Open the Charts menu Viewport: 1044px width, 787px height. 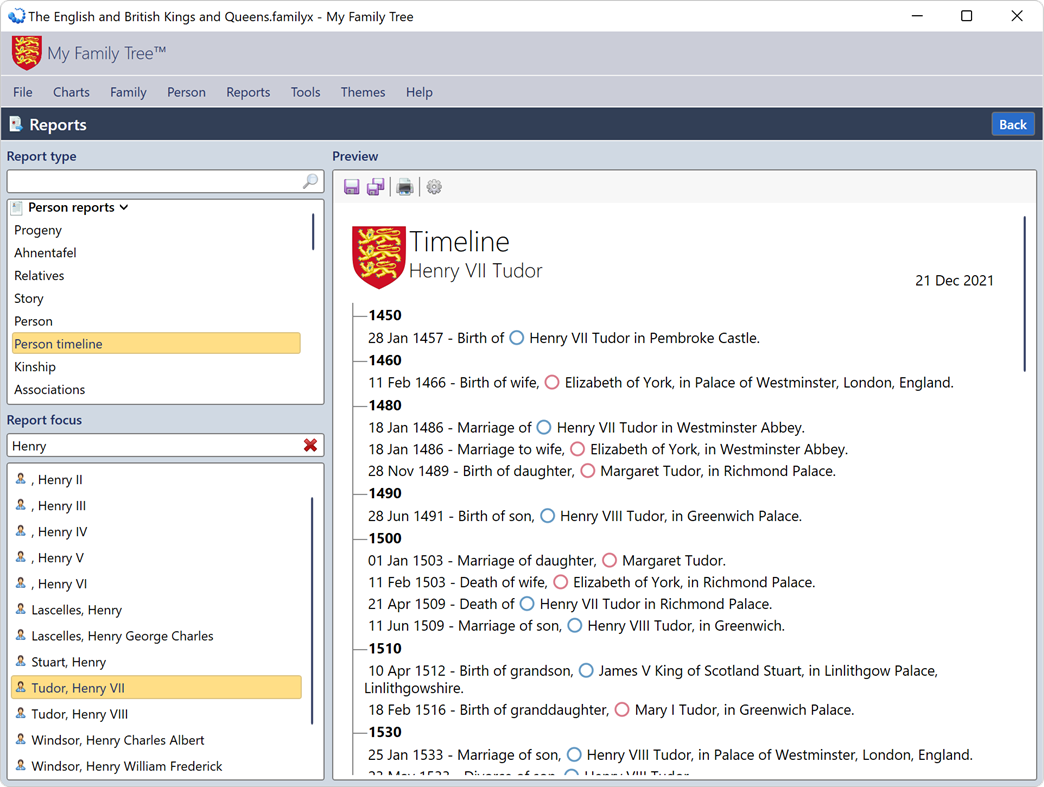(71, 92)
